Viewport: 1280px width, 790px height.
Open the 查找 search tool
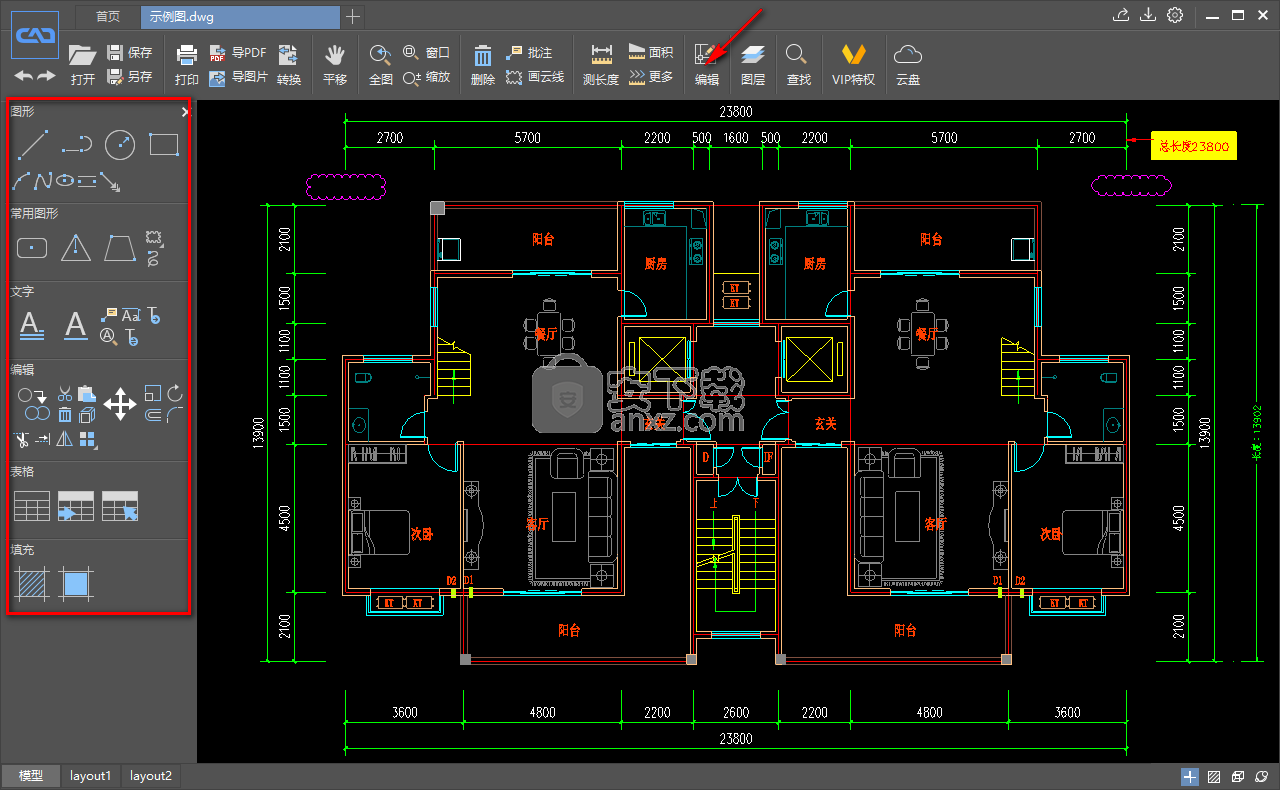[798, 65]
